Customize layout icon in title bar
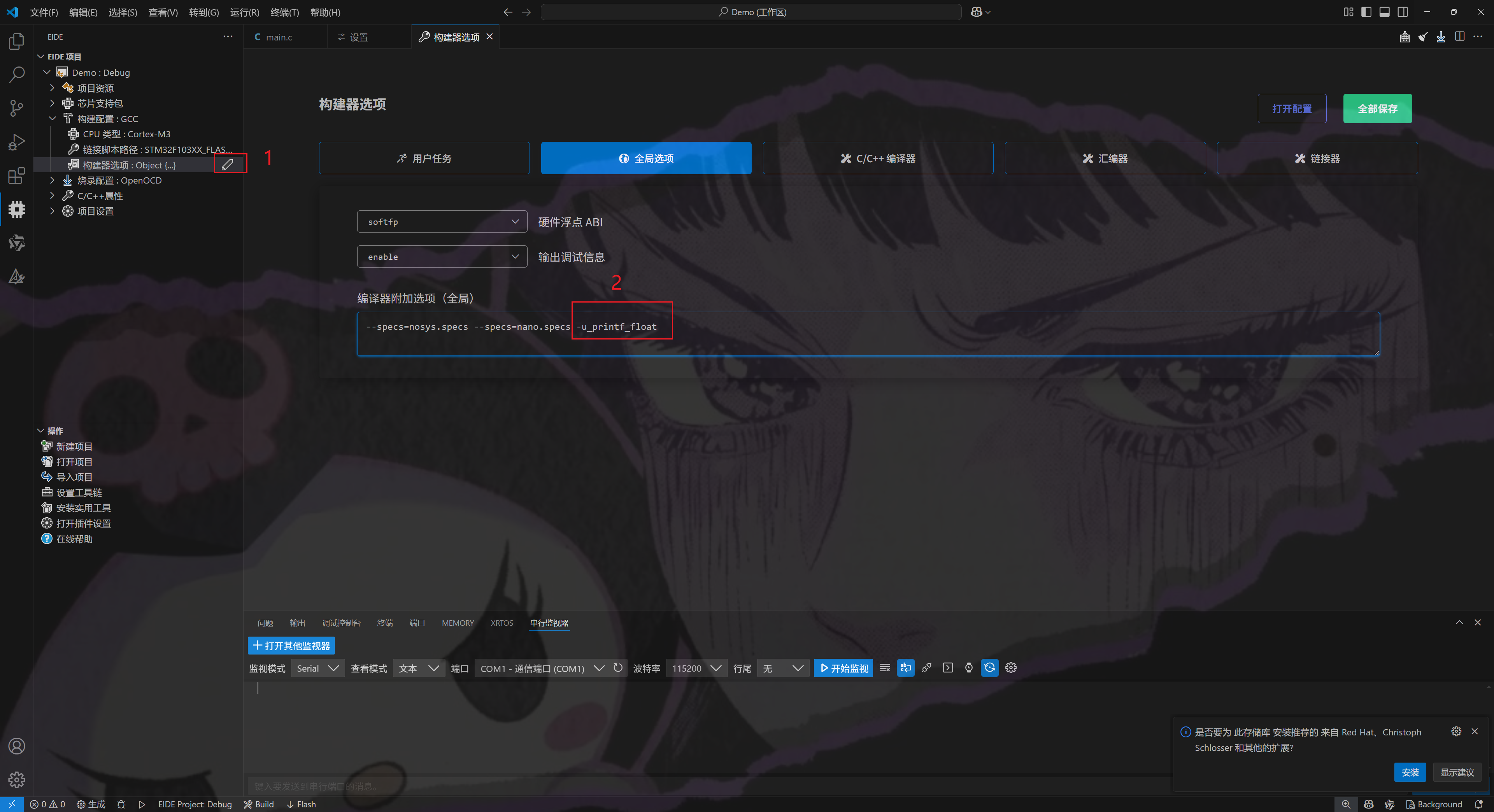The image size is (1494, 812). 1348,12
